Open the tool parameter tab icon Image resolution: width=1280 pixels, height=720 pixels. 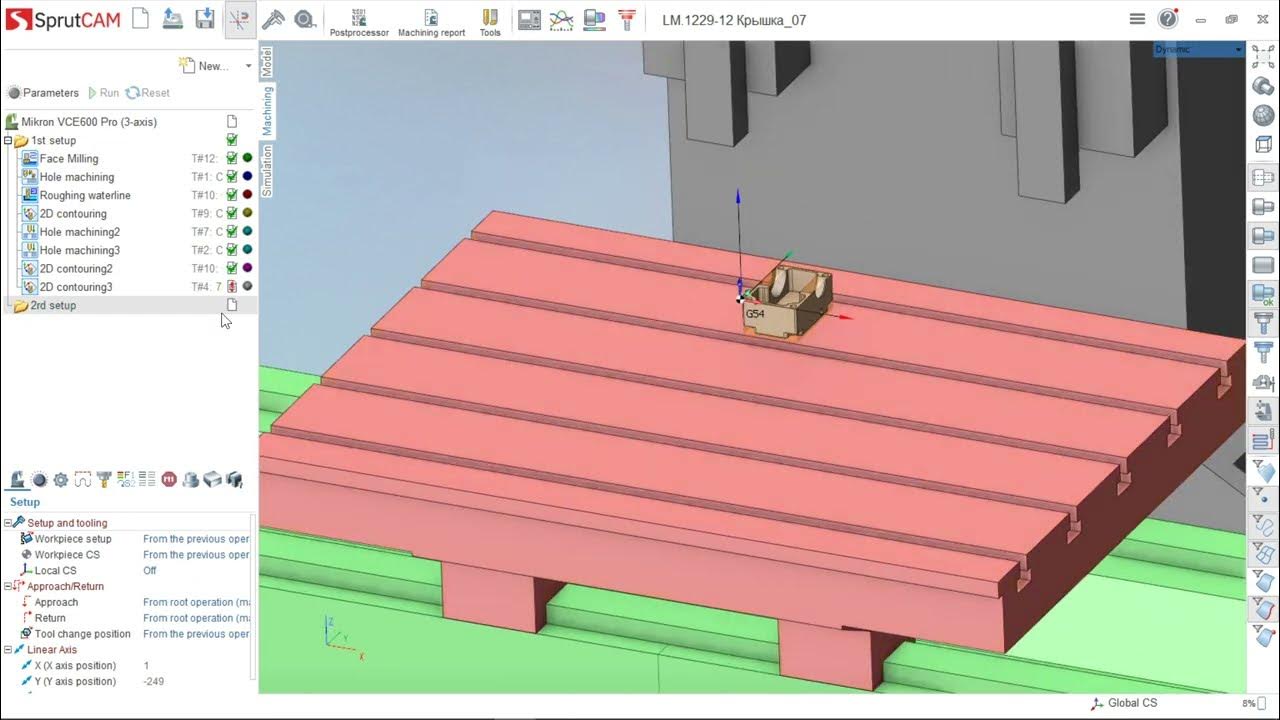tap(104, 480)
